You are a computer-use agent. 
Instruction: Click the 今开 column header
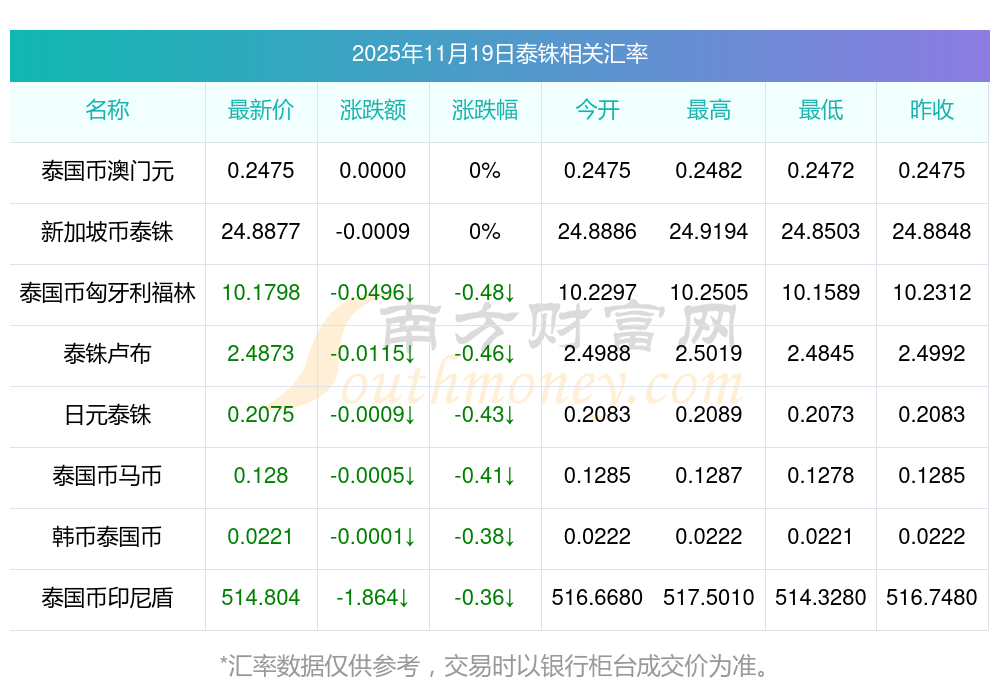[597, 111]
